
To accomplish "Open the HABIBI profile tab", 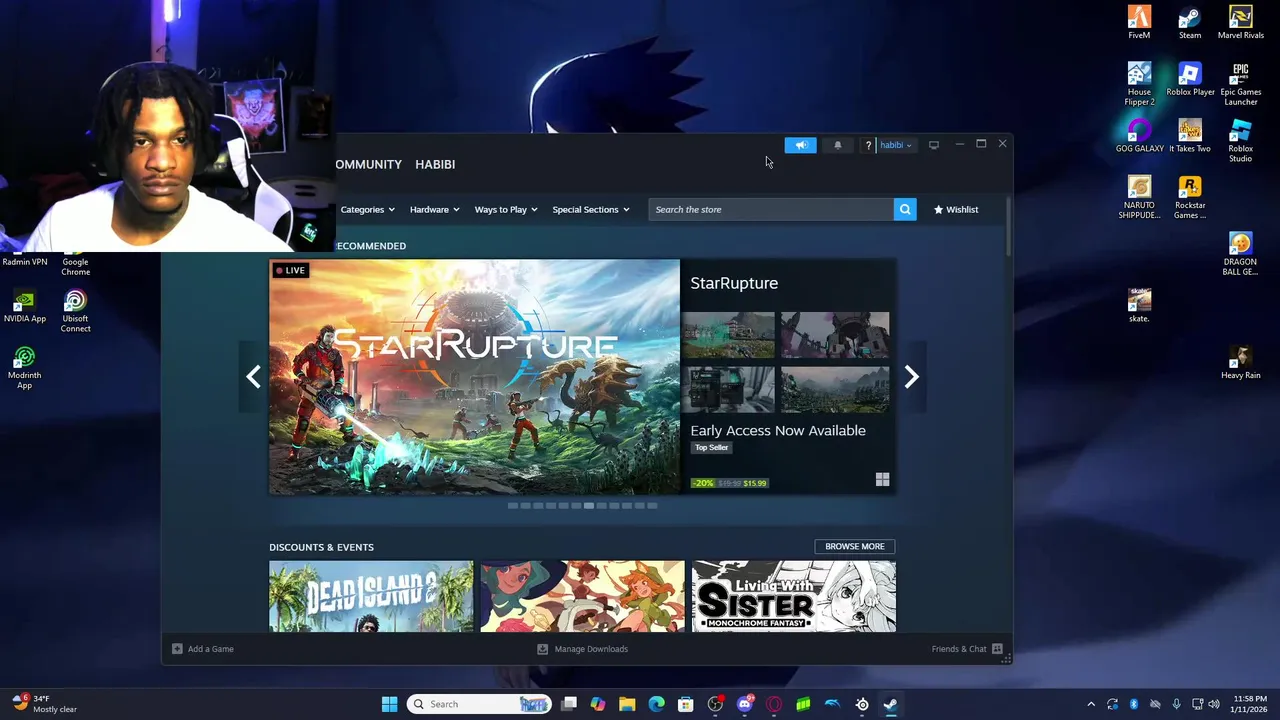I will 435,164.
